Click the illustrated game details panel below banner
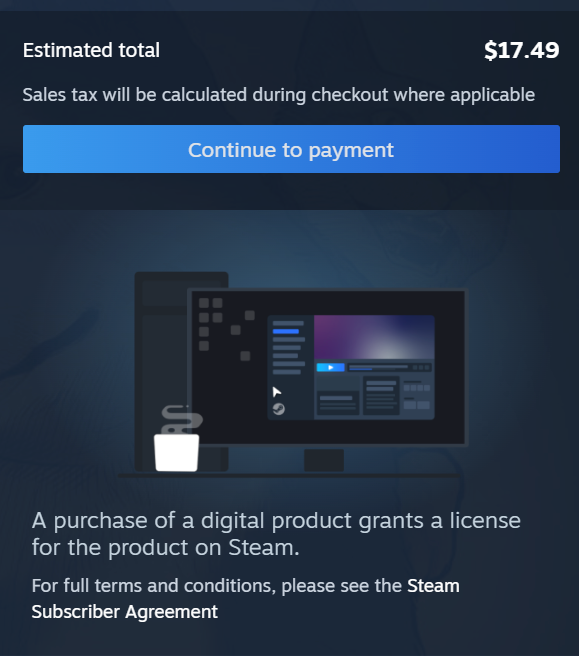 point(374,396)
